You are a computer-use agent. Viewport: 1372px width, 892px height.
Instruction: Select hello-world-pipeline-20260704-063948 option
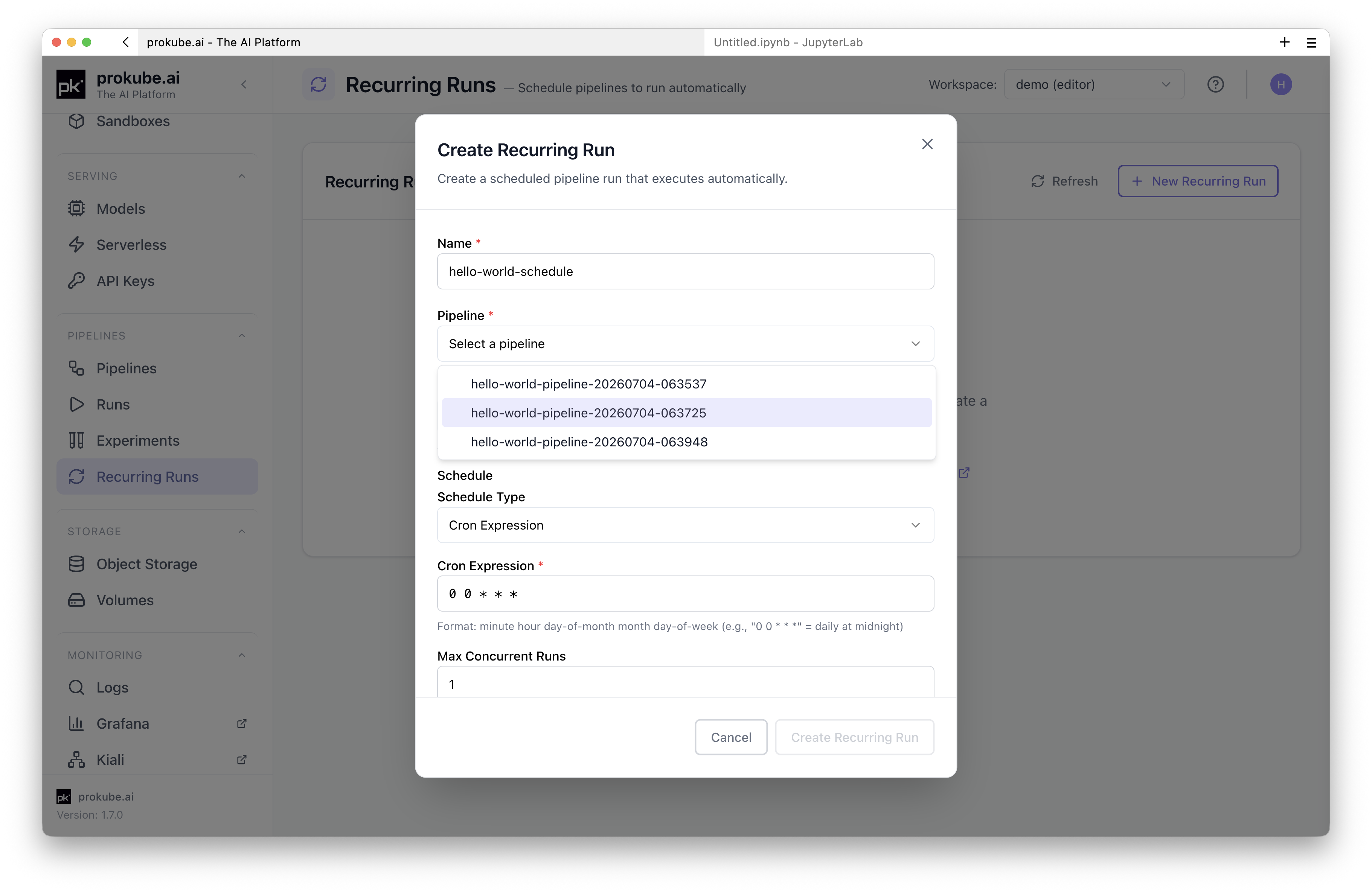(x=687, y=442)
